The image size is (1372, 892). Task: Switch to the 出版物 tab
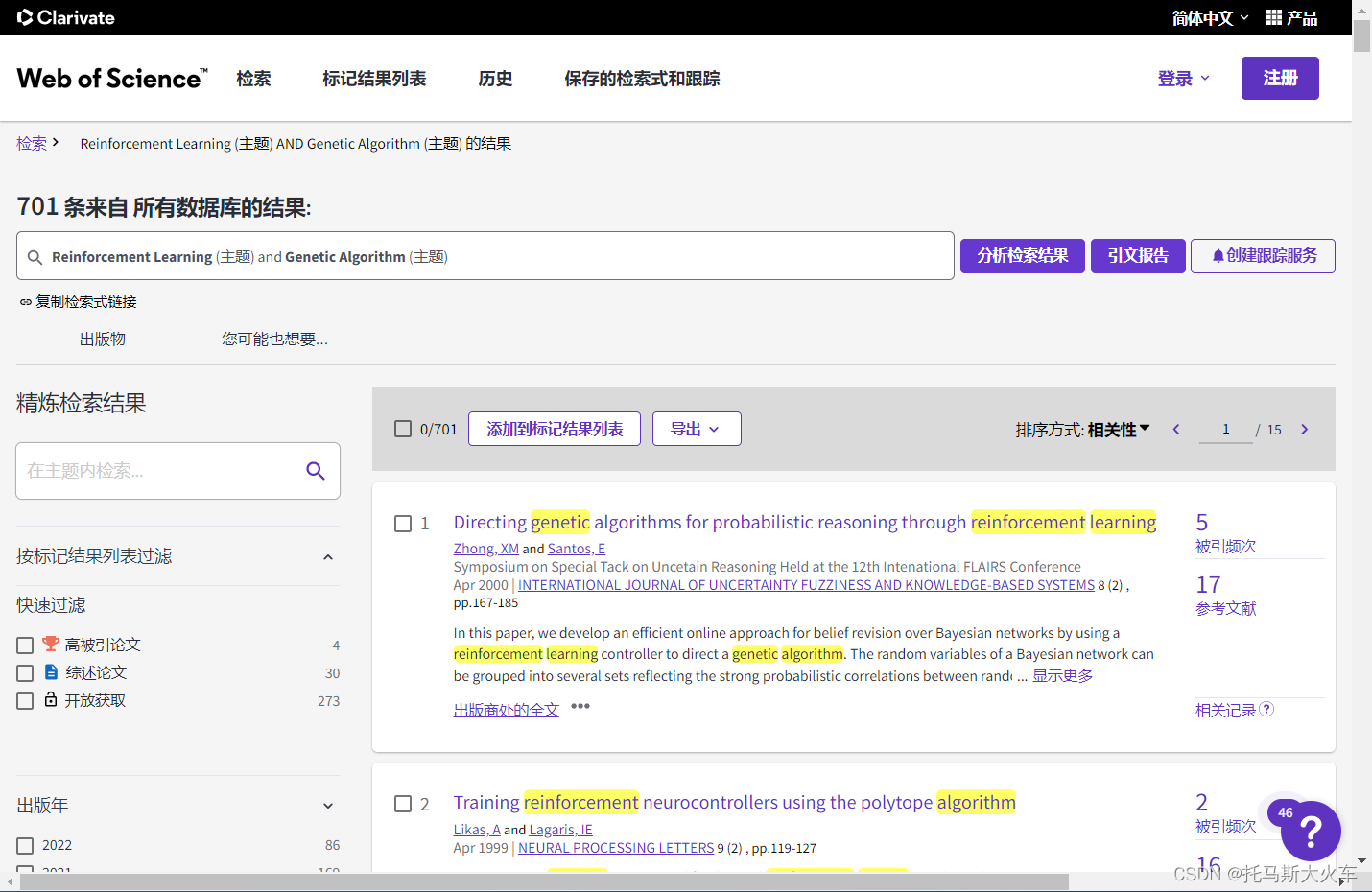[x=103, y=340]
